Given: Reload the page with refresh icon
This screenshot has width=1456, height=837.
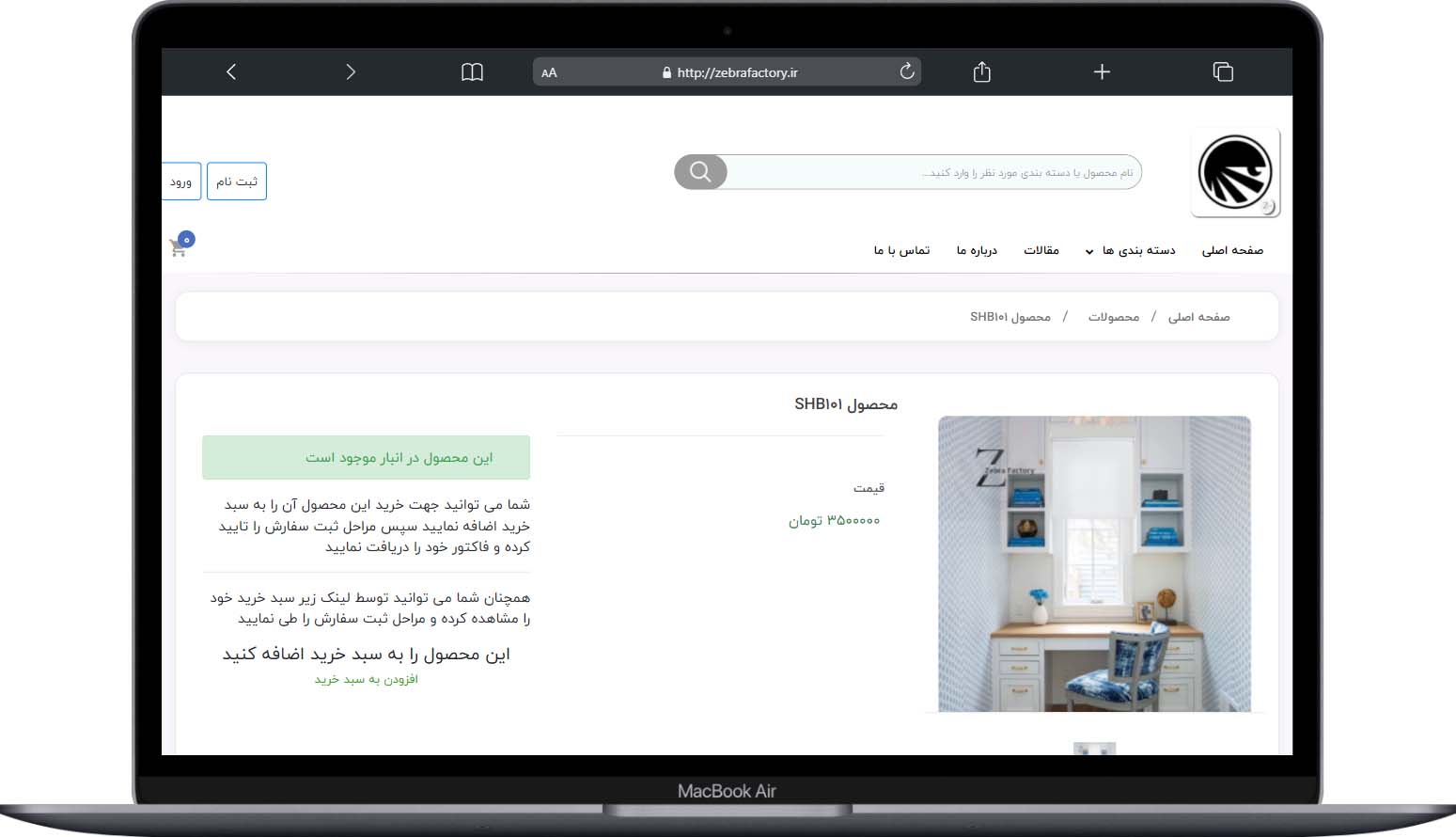Looking at the screenshot, I should pyautogui.click(x=906, y=71).
